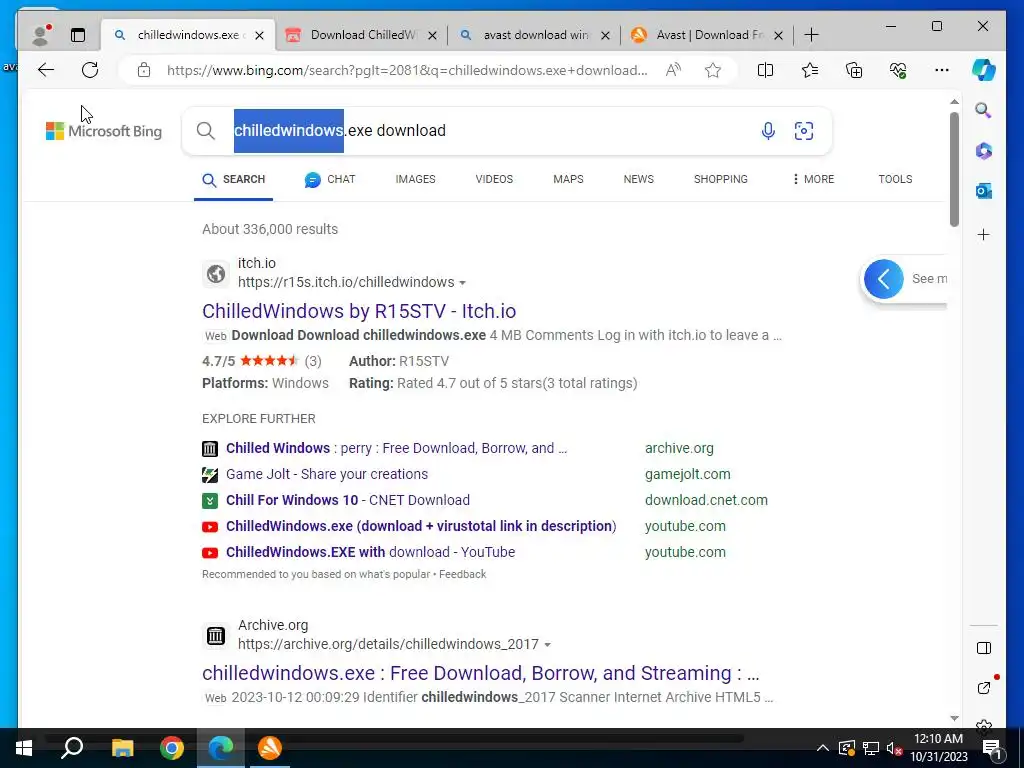1024x768 pixels.
Task: Open the Outlook sidebar icon
Action: (984, 191)
